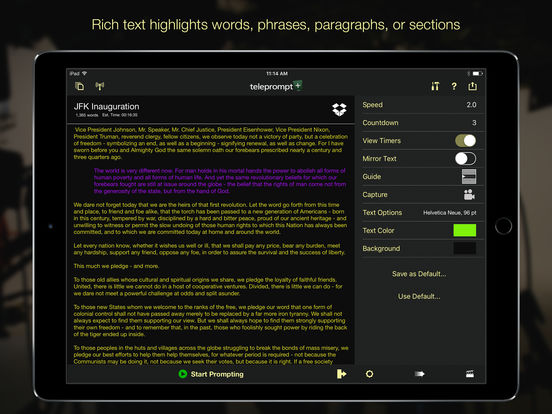Open the settings tools icon
The height and width of the screenshot is (414, 552).
click(x=435, y=86)
